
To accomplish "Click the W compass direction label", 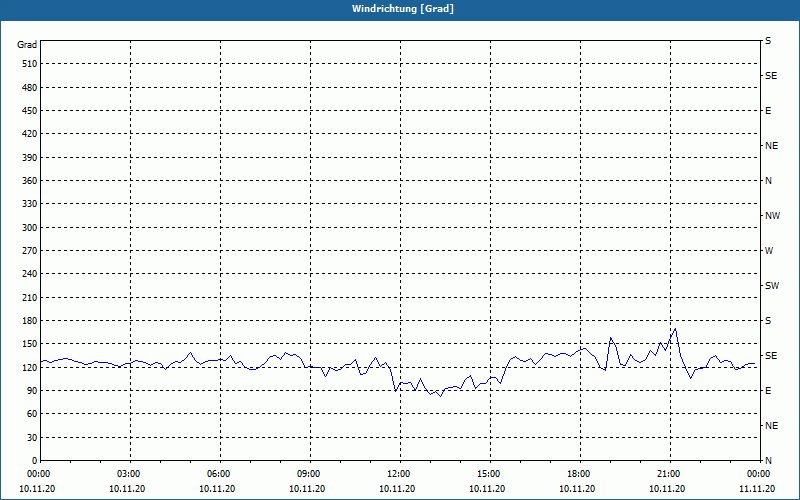I will 769,251.
